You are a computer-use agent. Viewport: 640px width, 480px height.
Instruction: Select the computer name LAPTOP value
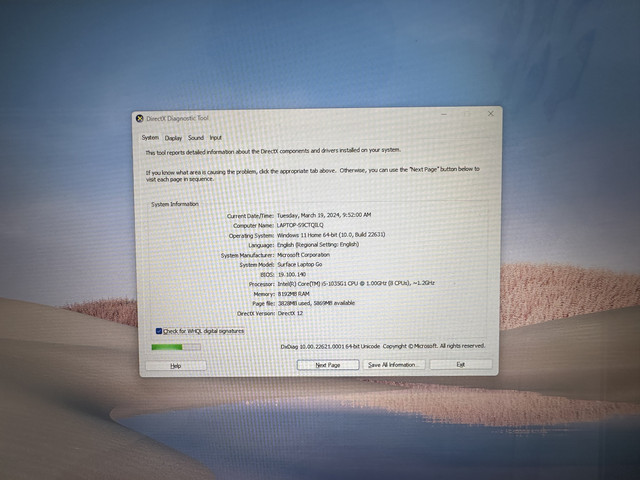pos(300,225)
